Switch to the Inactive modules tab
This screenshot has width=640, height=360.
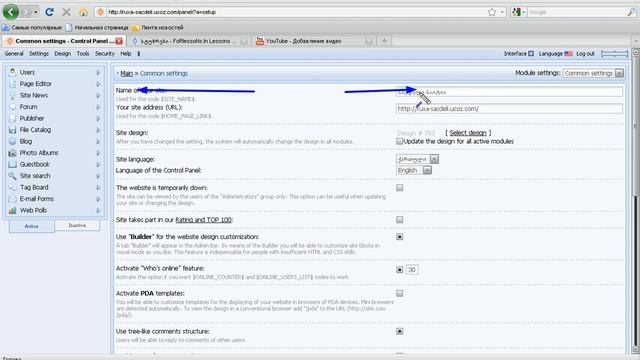[77, 225]
